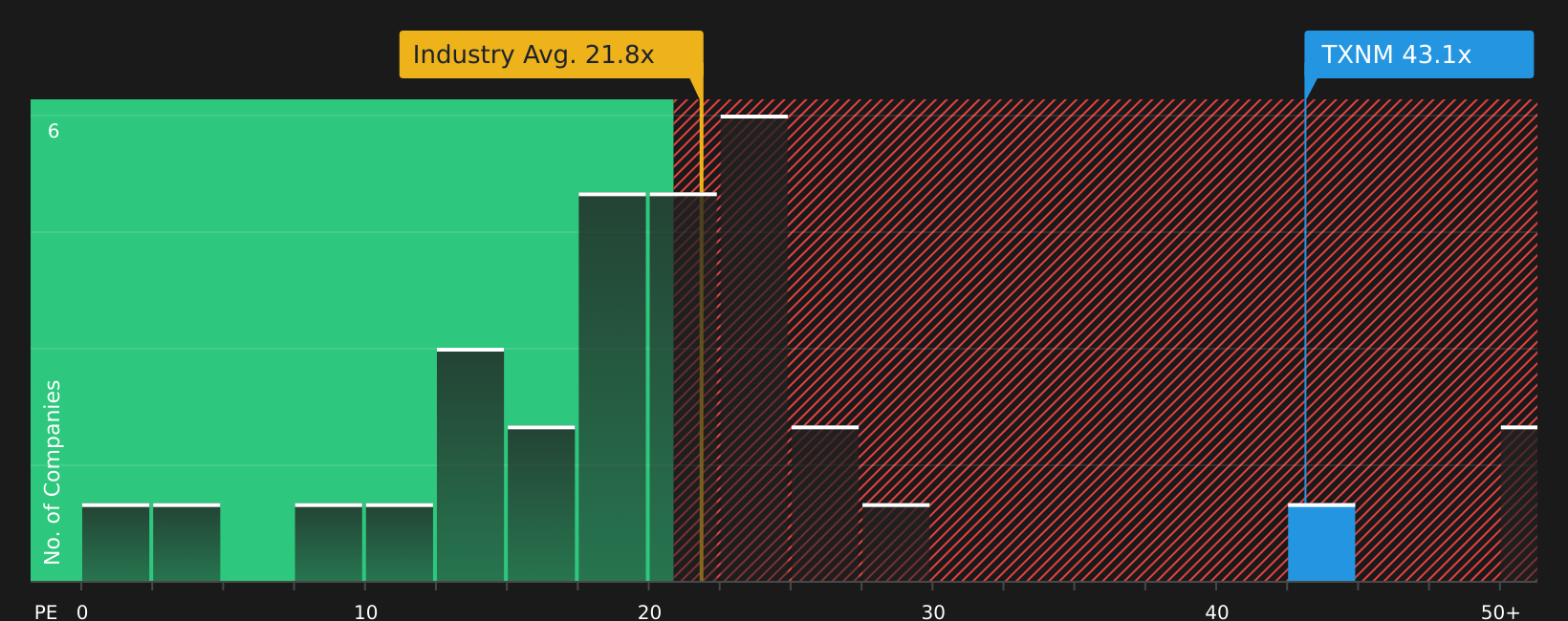The image size is (1568, 621).
Task: Select the tallest bar reaching six companies
Action: pyautogui.click(x=754, y=348)
